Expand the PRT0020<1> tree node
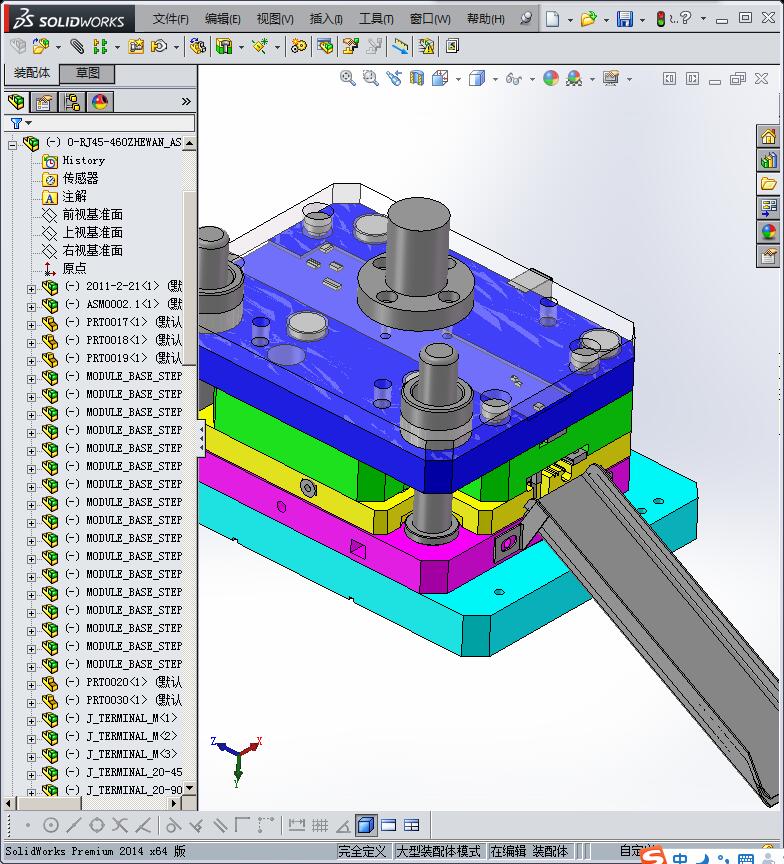Screen dimensions: 784x864 click(31, 685)
